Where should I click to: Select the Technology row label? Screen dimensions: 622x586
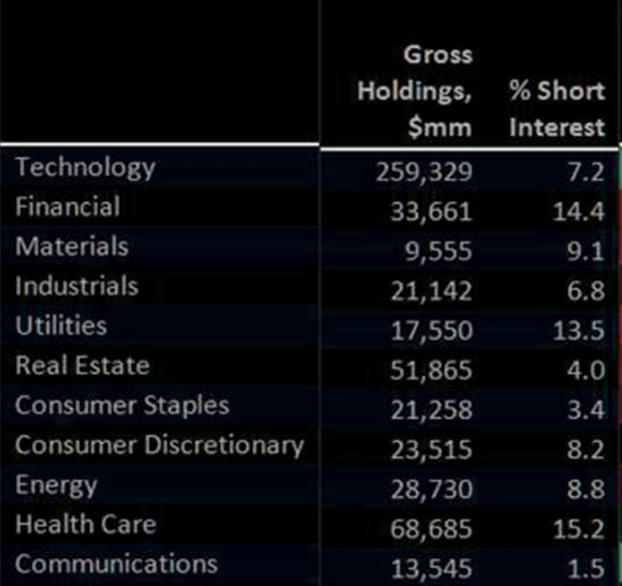[85, 167]
